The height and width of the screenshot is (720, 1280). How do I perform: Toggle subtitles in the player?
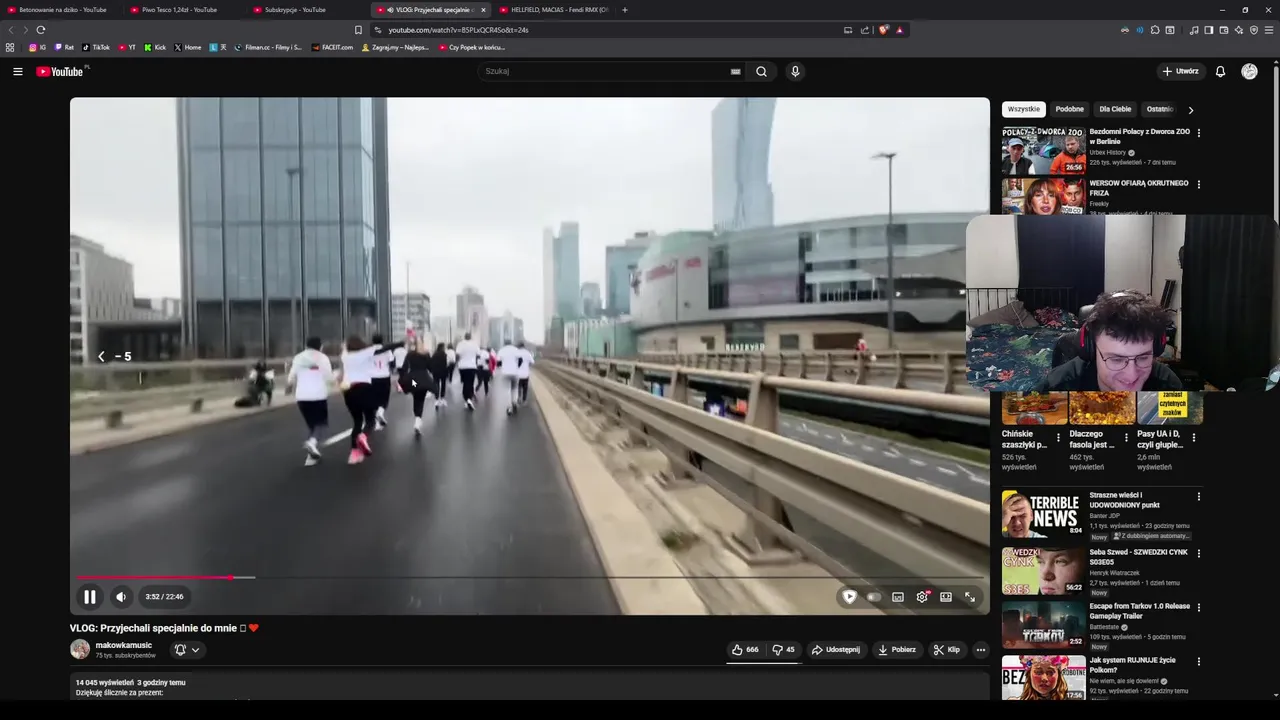pos(898,597)
